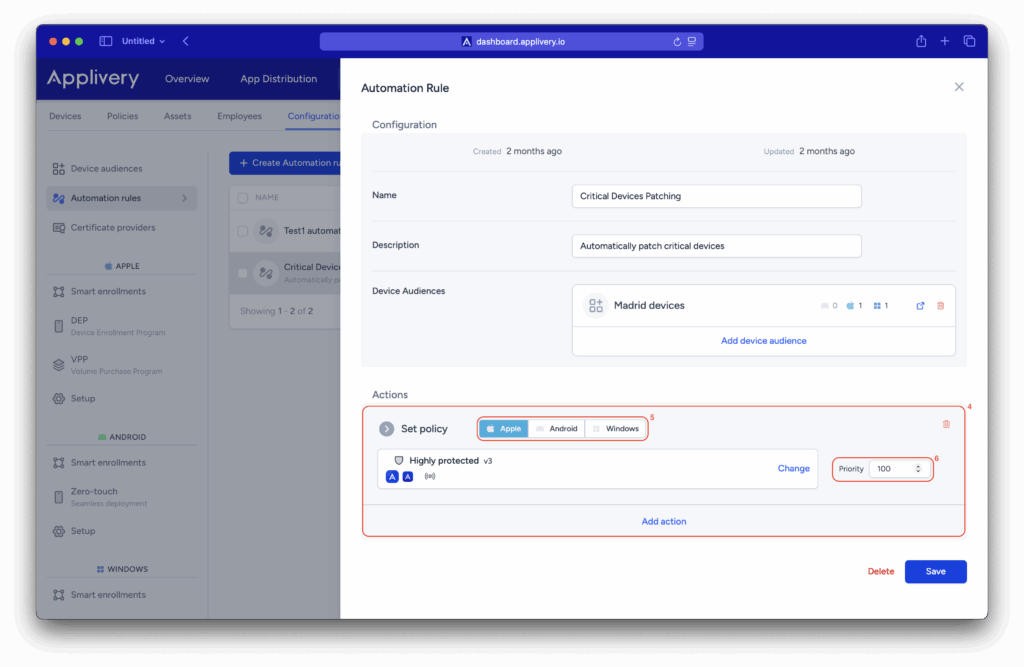Open a new browser tab with the plus icon

pyautogui.click(x=945, y=41)
